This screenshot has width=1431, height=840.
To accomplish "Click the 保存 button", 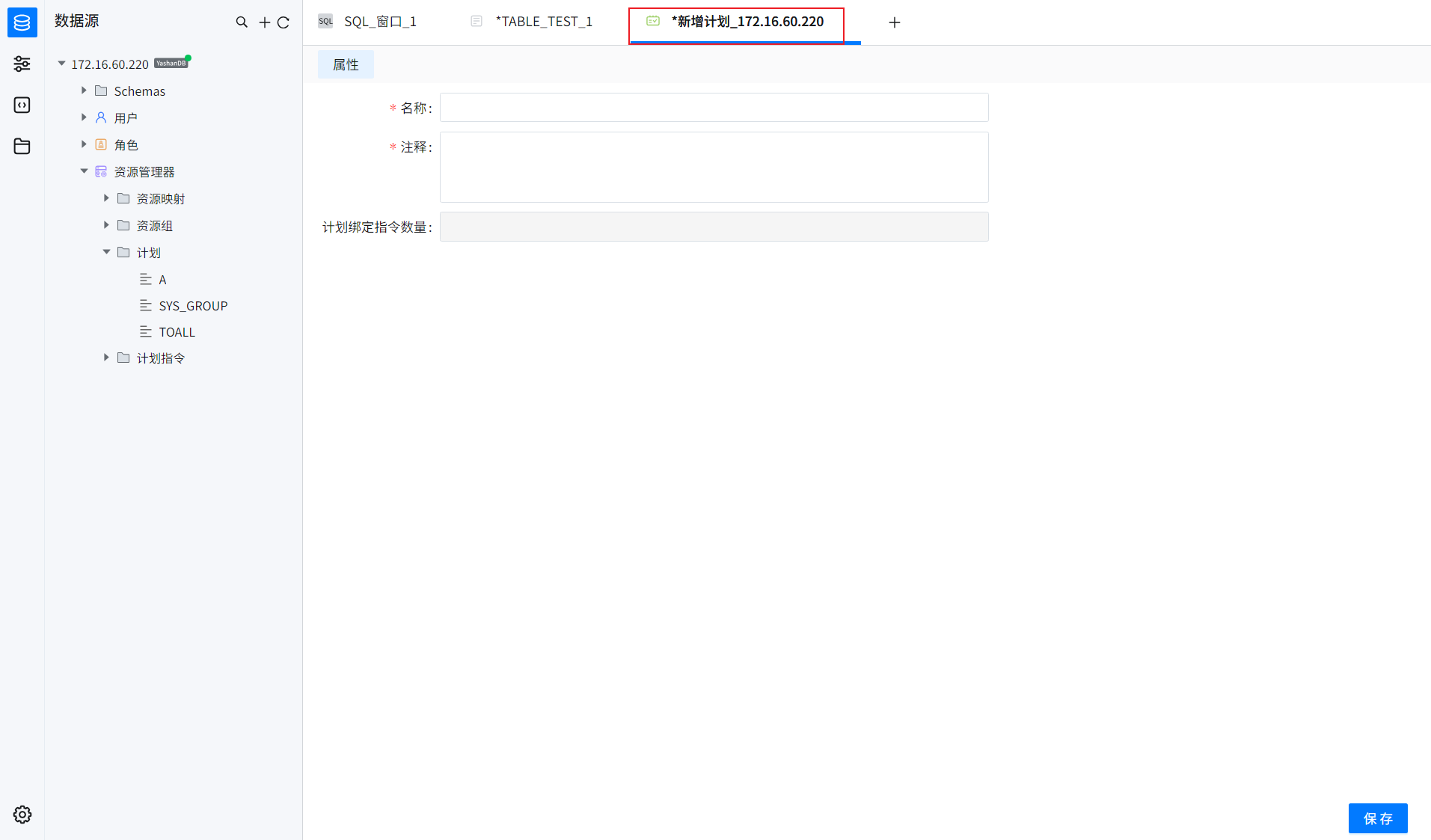I will click(x=1377, y=818).
